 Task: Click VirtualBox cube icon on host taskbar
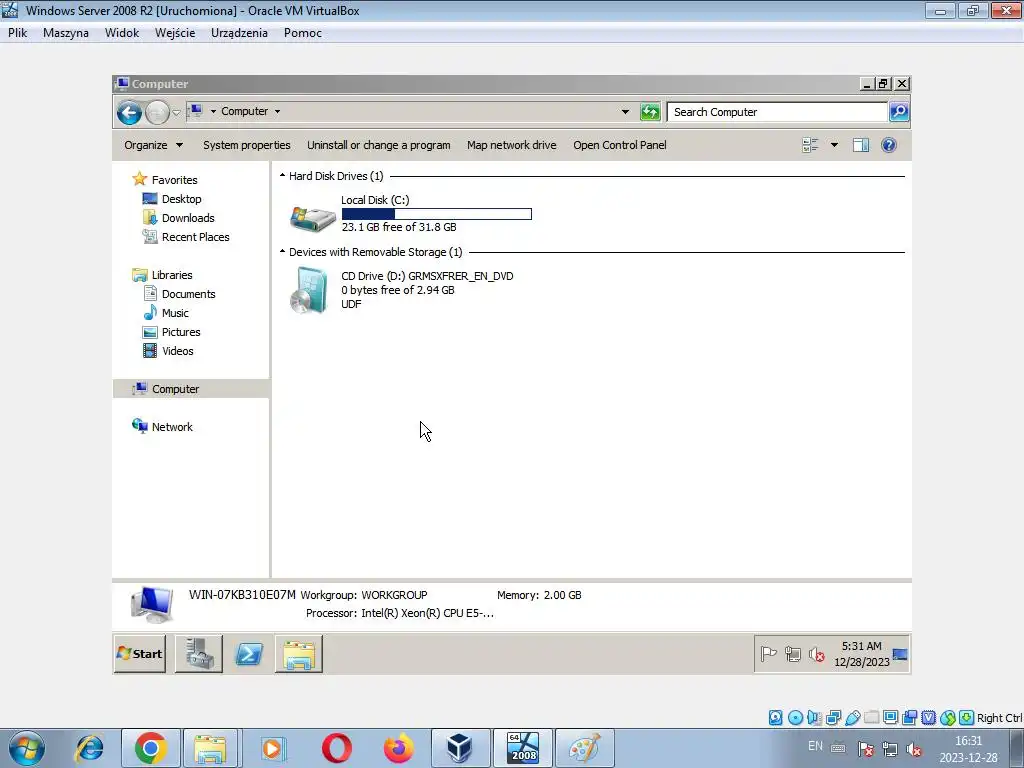tap(460, 748)
